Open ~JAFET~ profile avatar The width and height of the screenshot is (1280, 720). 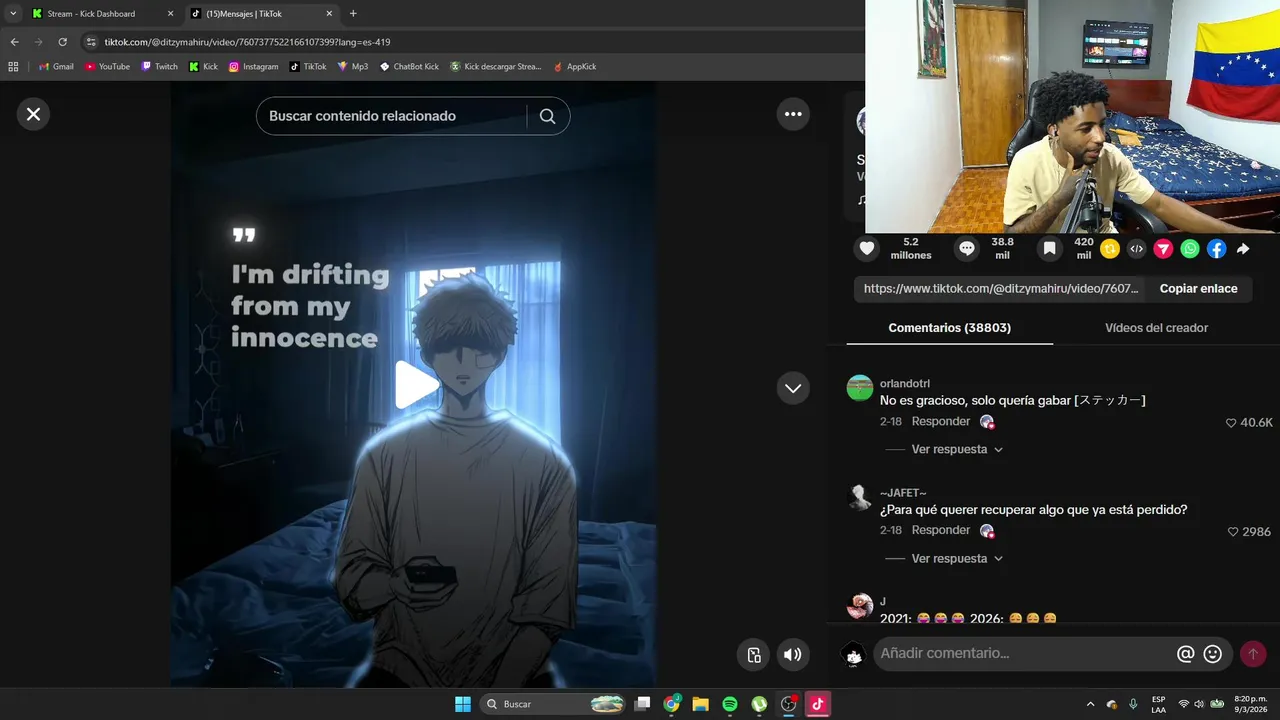pos(860,497)
